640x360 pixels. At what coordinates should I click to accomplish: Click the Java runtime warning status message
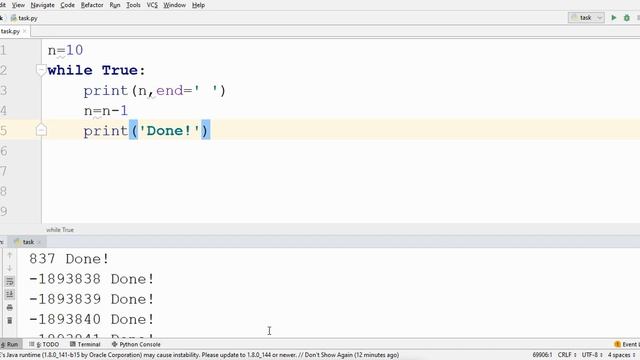(200, 355)
